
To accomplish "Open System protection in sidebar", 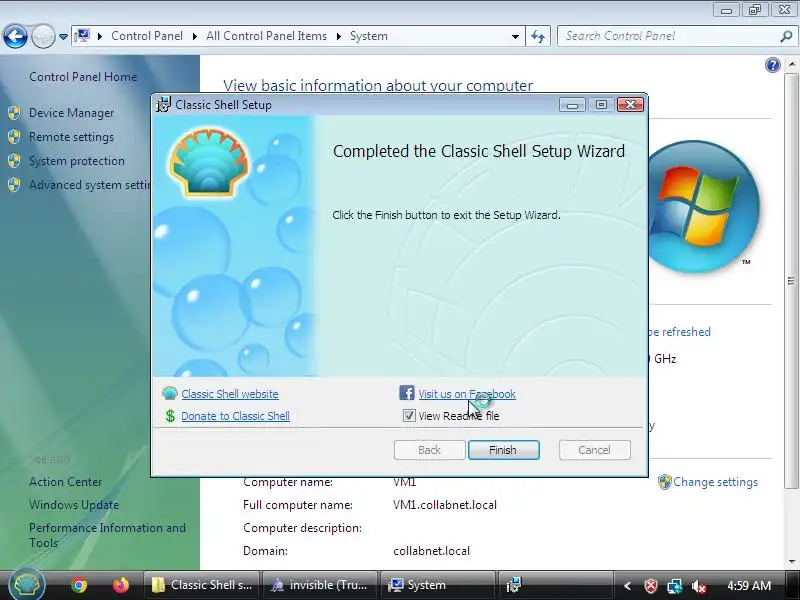I will coord(77,161).
